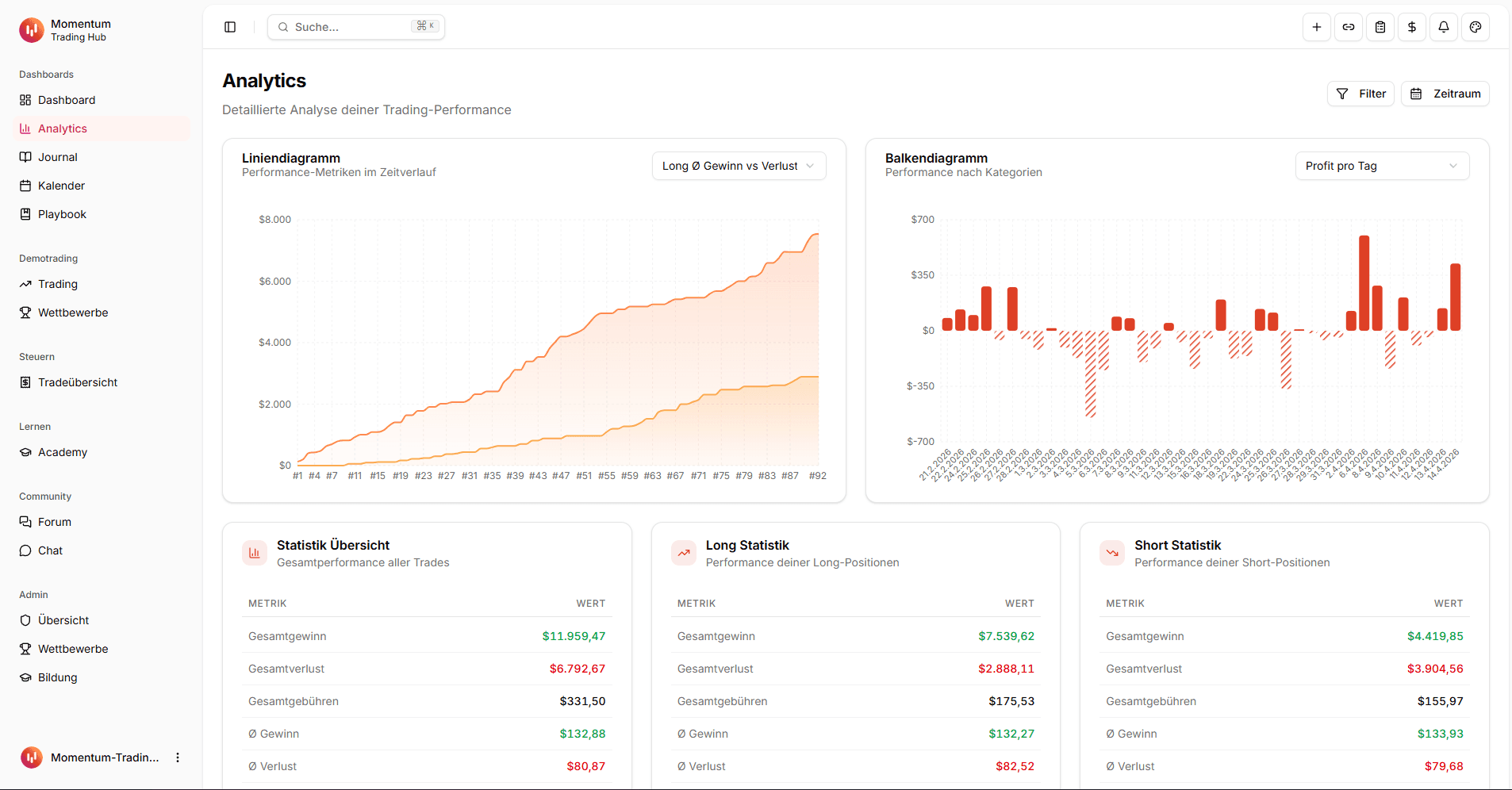Click the Liniendiagramm heading
Image resolution: width=1512 pixels, height=790 pixels.
tap(291, 158)
